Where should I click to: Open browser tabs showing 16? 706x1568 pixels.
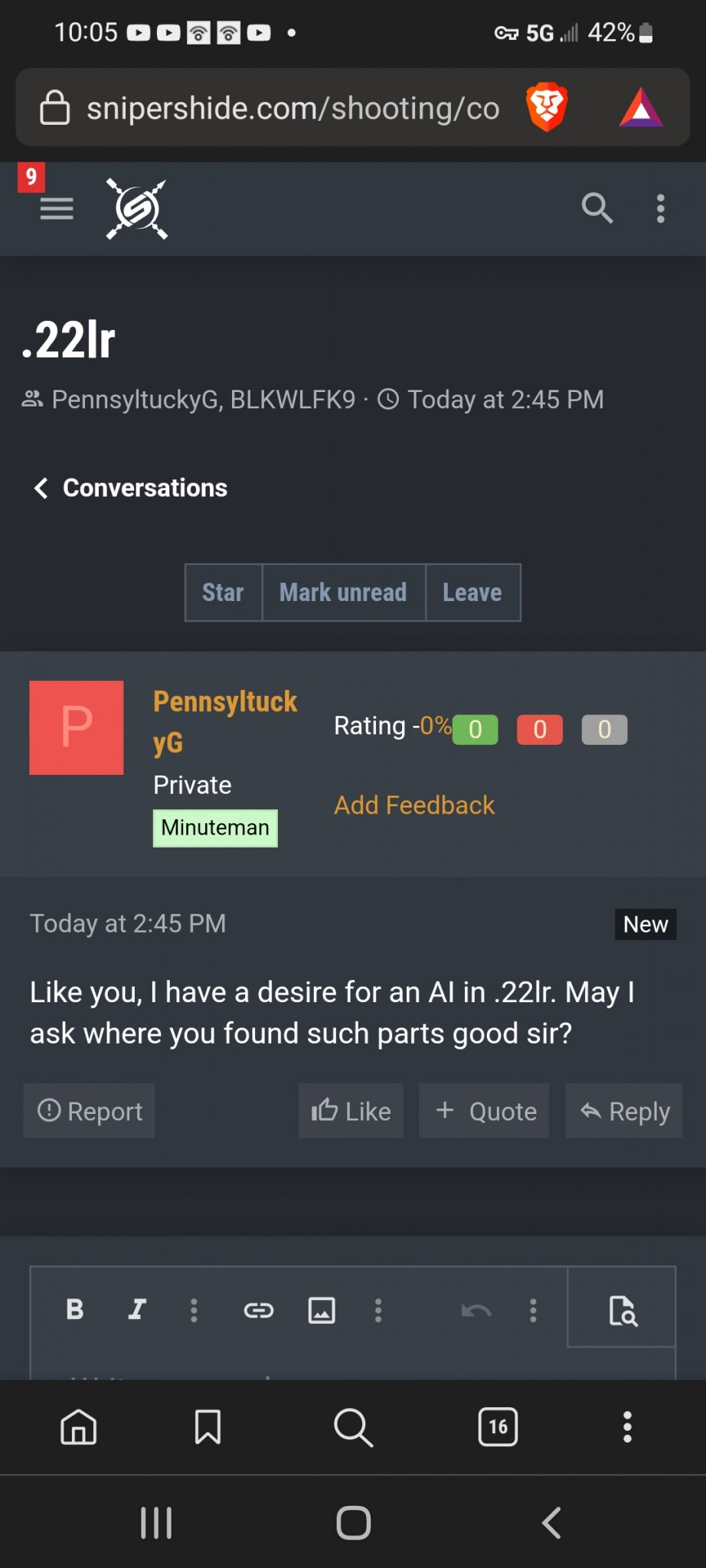pos(498,1427)
